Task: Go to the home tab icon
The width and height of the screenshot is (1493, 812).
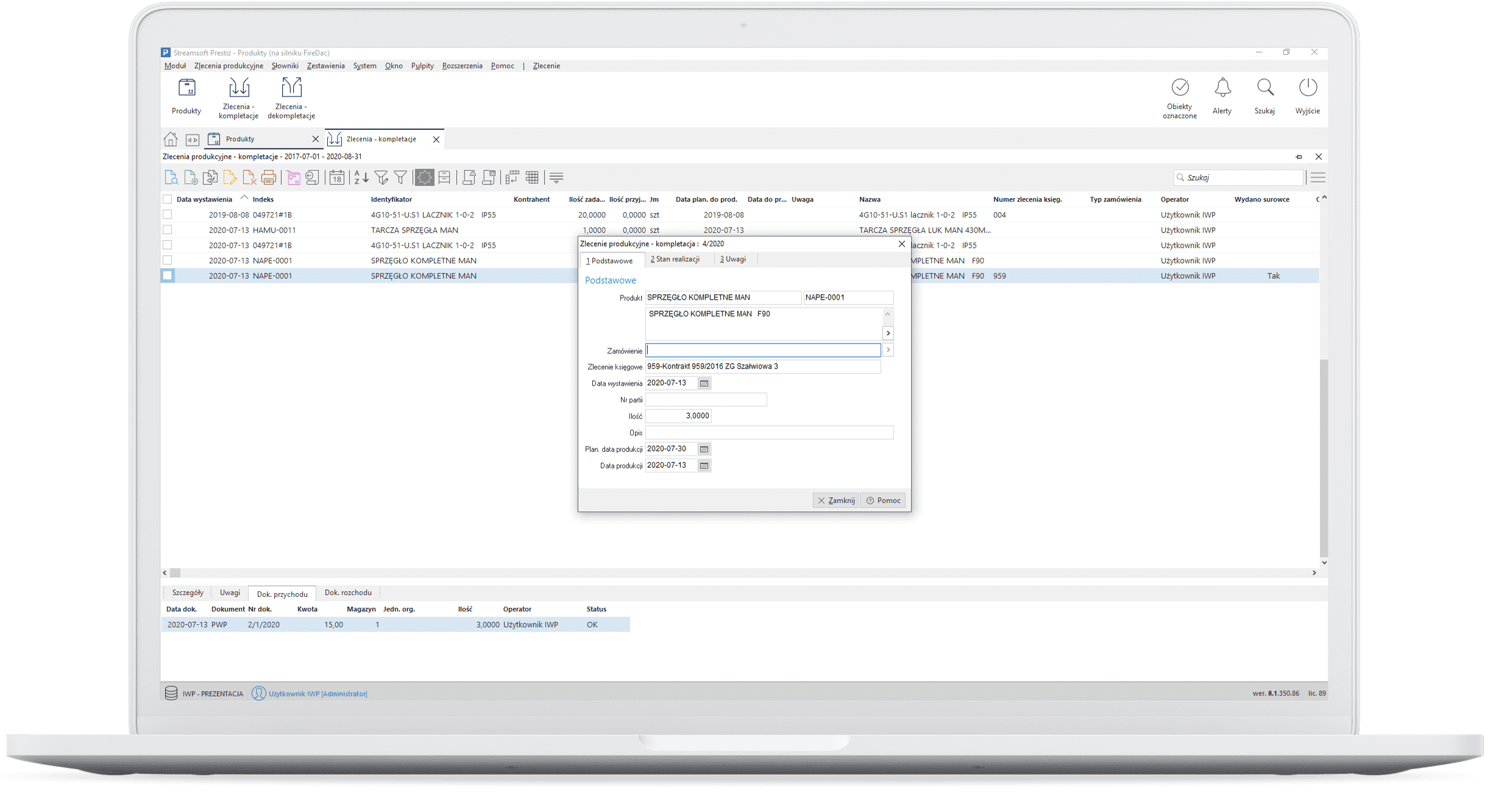Action: click(171, 139)
